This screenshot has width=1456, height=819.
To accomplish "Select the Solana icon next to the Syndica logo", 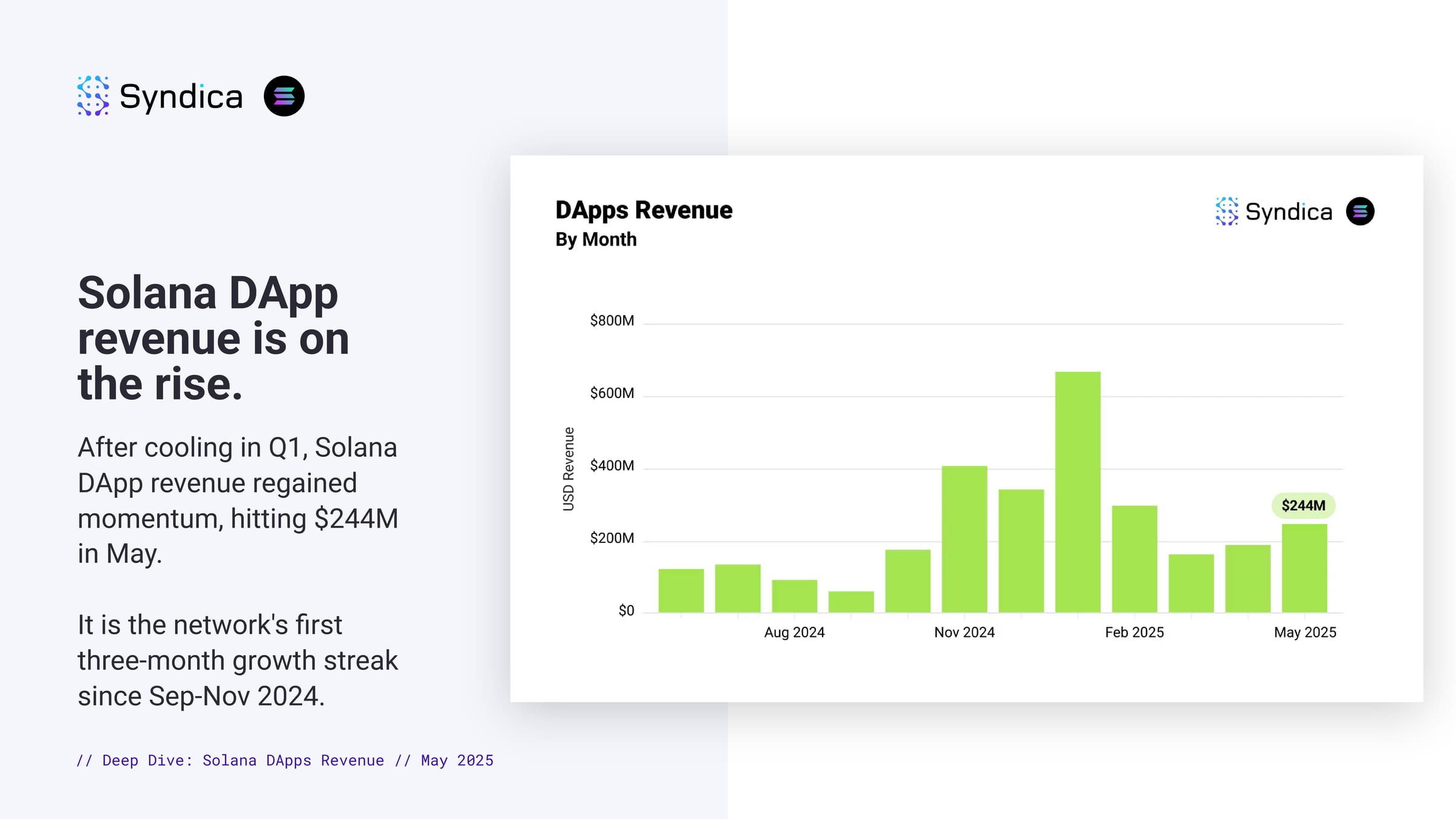I will (285, 96).
